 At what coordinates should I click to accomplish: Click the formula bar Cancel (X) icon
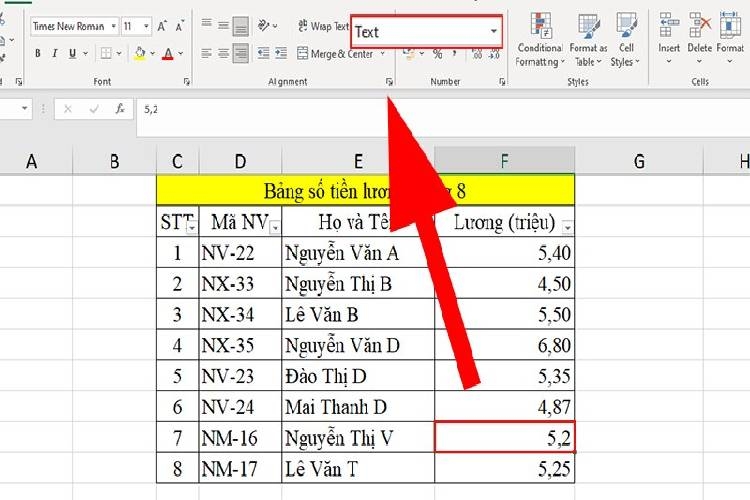[x=68, y=110]
